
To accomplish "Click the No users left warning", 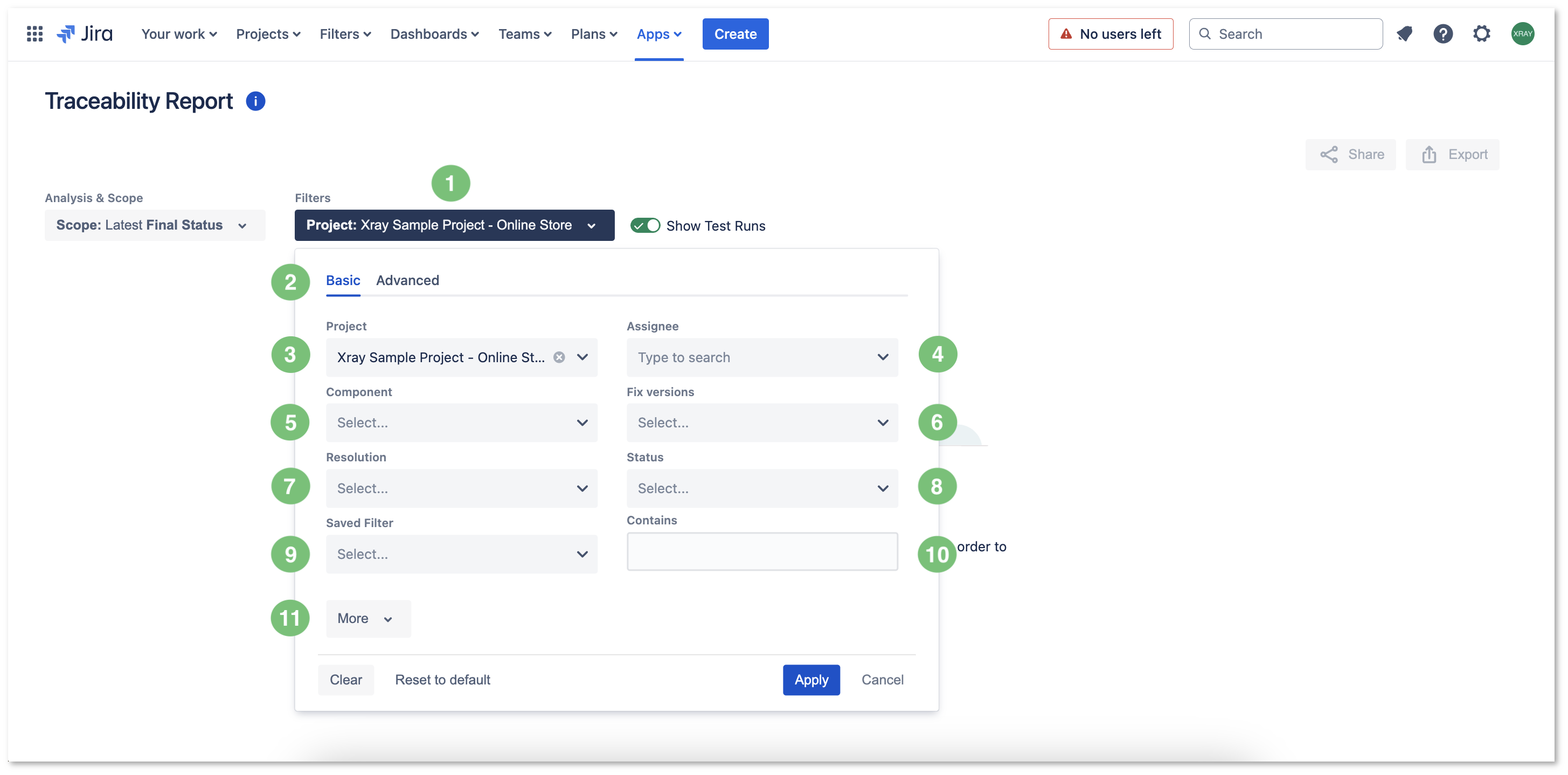I will pos(1110,34).
